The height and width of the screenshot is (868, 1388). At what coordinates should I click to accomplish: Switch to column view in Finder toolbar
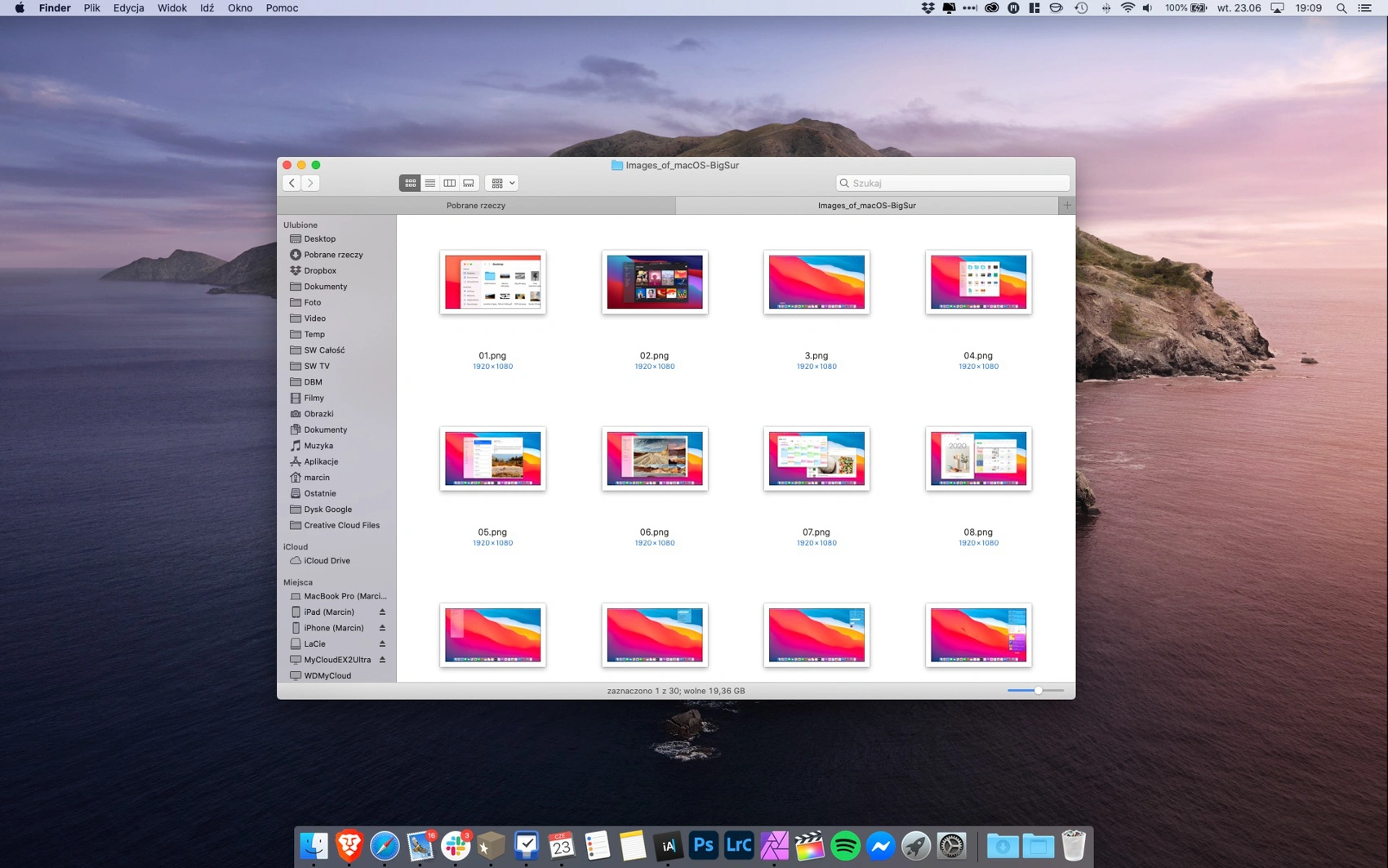coord(449,183)
